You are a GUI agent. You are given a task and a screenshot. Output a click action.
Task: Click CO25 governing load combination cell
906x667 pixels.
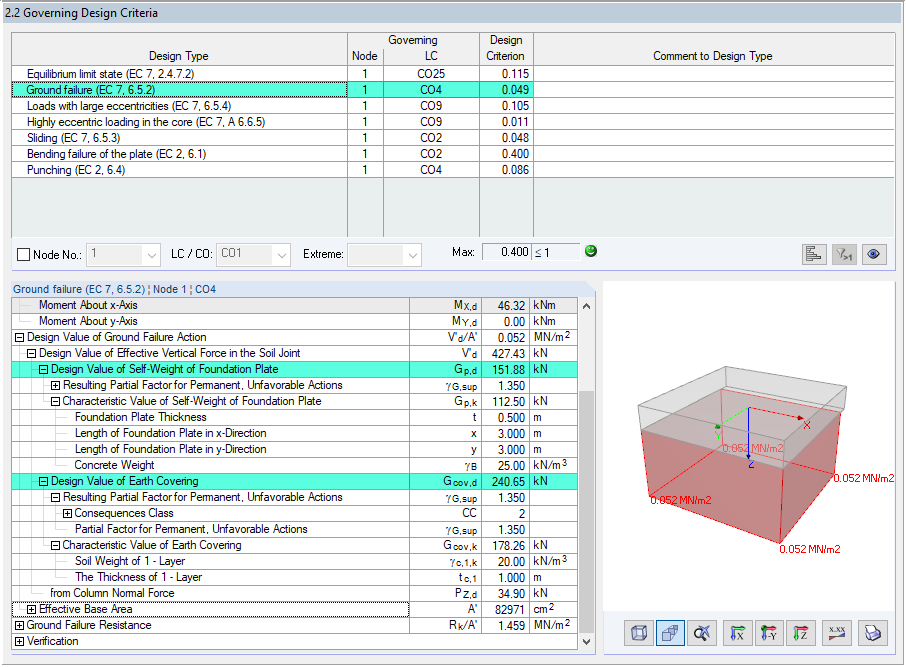(x=431, y=74)
